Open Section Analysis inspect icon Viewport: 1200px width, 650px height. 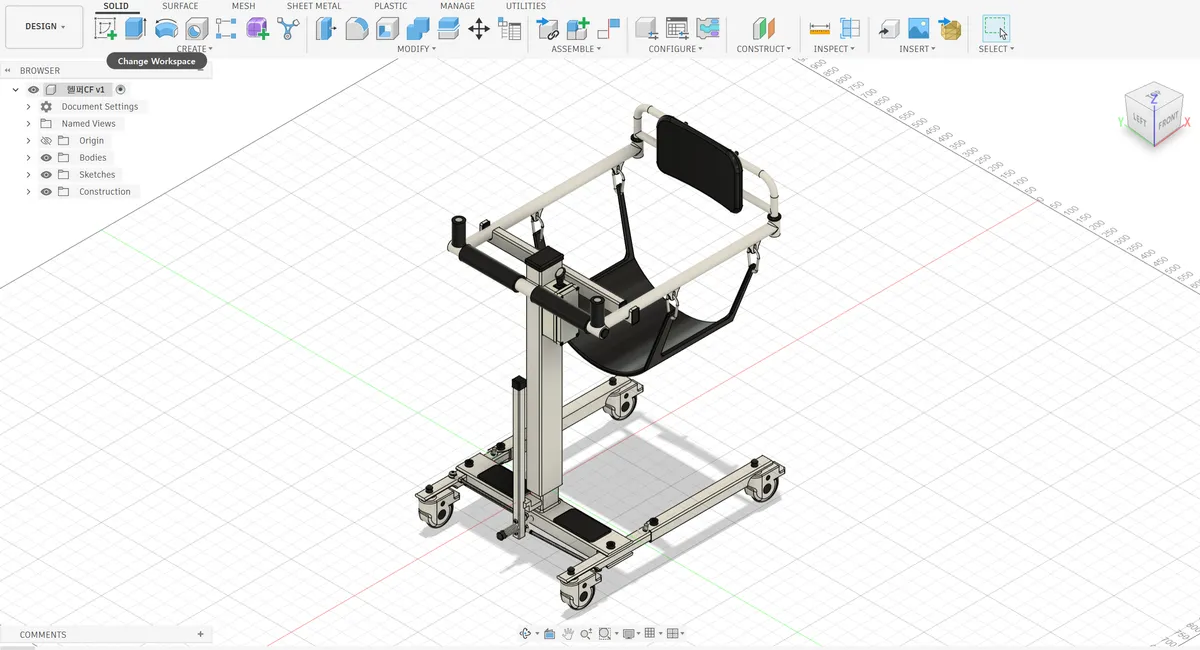click(850, 29)
